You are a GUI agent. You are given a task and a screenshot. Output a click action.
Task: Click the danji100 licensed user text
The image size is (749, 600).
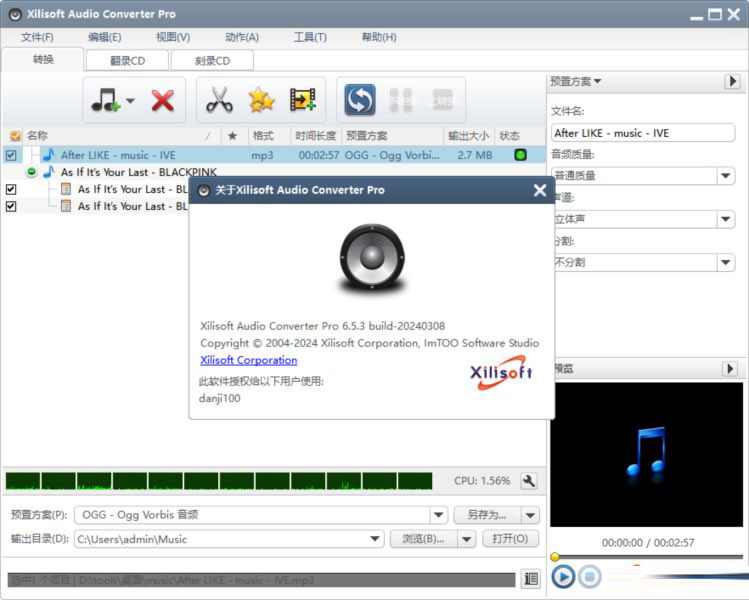coord(220,398)
